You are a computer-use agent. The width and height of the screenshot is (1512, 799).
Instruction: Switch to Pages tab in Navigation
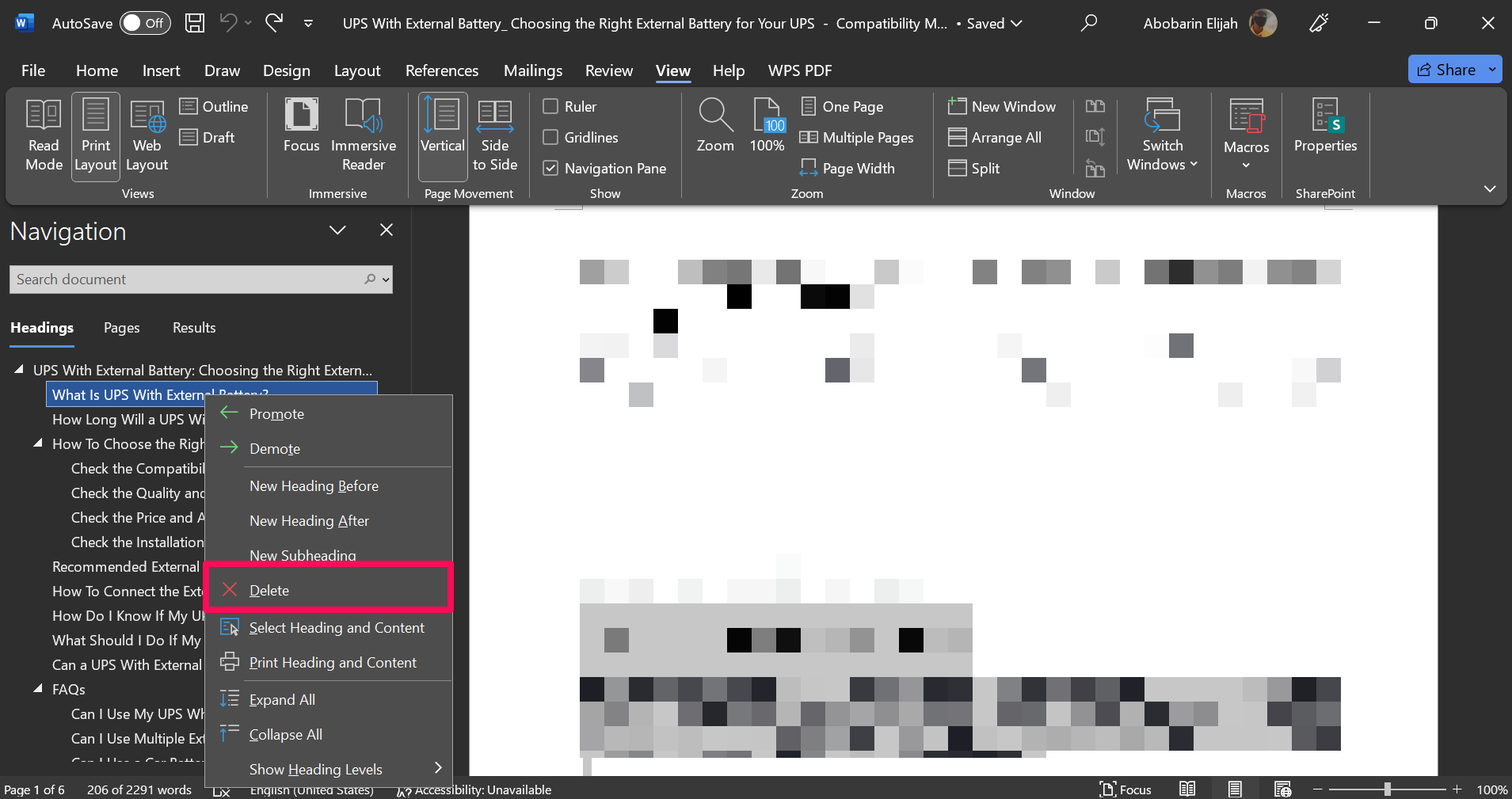pyautogui.click(x=121, y=328)
